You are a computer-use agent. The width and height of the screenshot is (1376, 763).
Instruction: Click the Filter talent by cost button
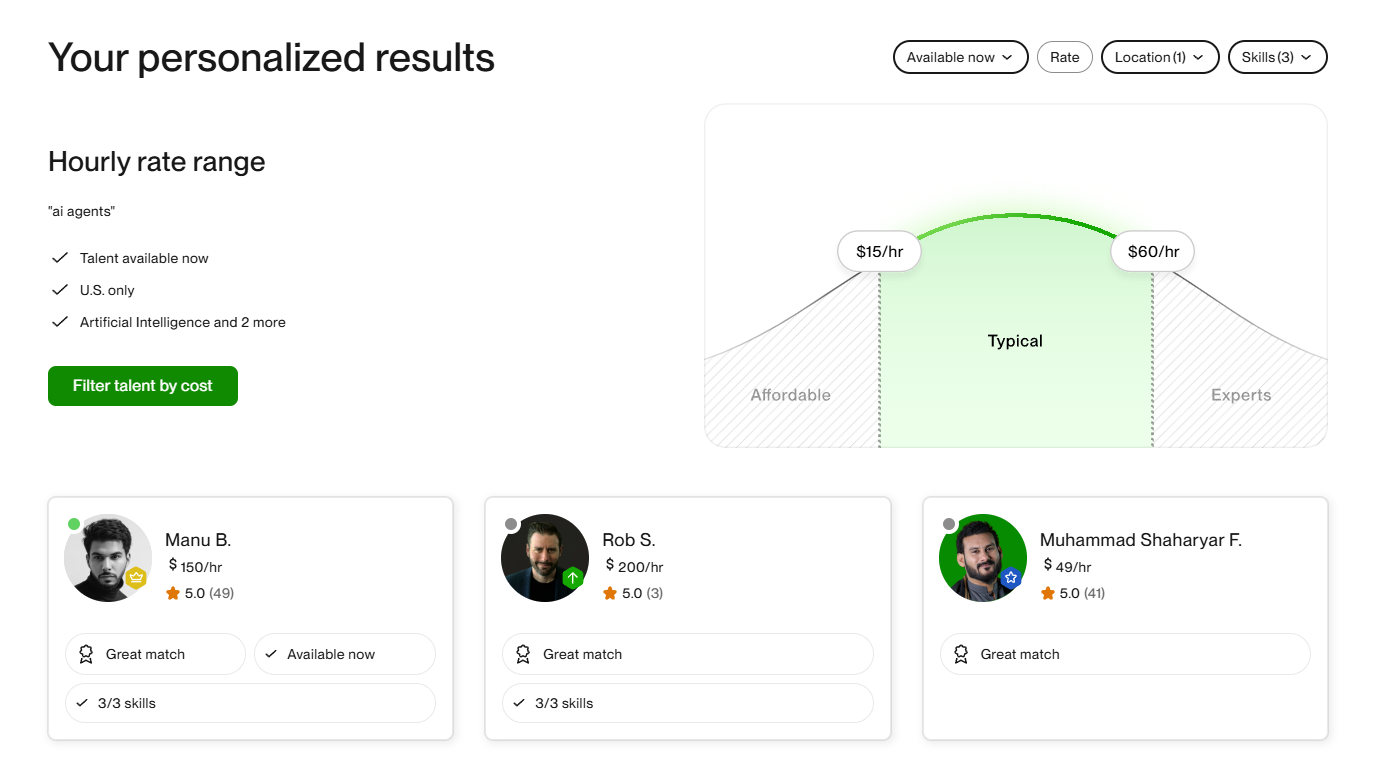(x=143, y=386)
